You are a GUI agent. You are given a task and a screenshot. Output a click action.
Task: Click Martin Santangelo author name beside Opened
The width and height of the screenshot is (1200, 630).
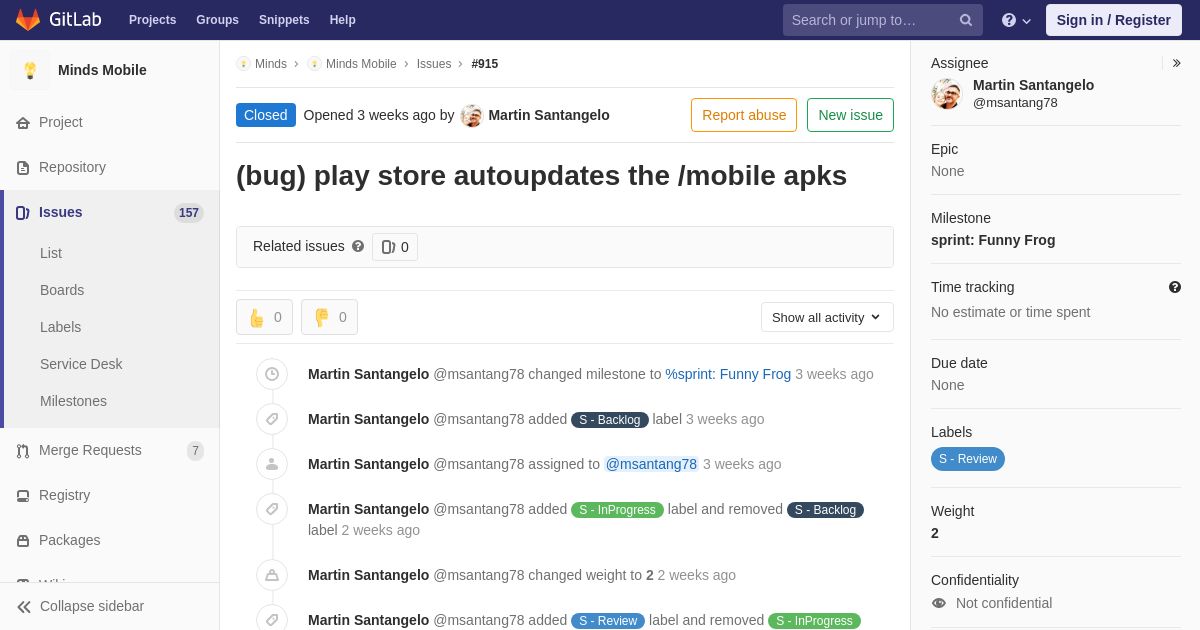(549, 115)
